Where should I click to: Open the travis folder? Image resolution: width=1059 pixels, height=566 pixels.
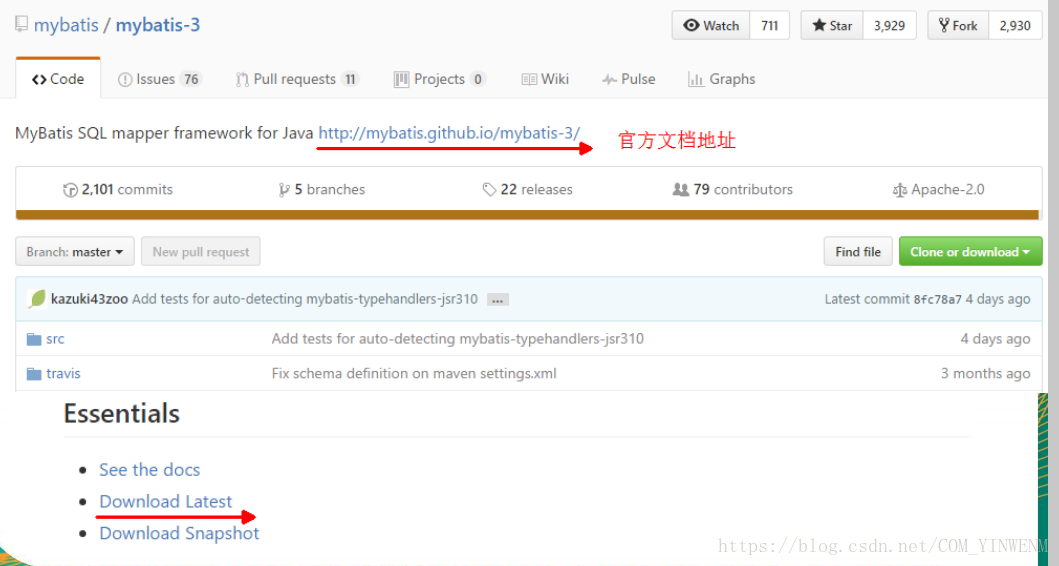[x=63, y=374]
